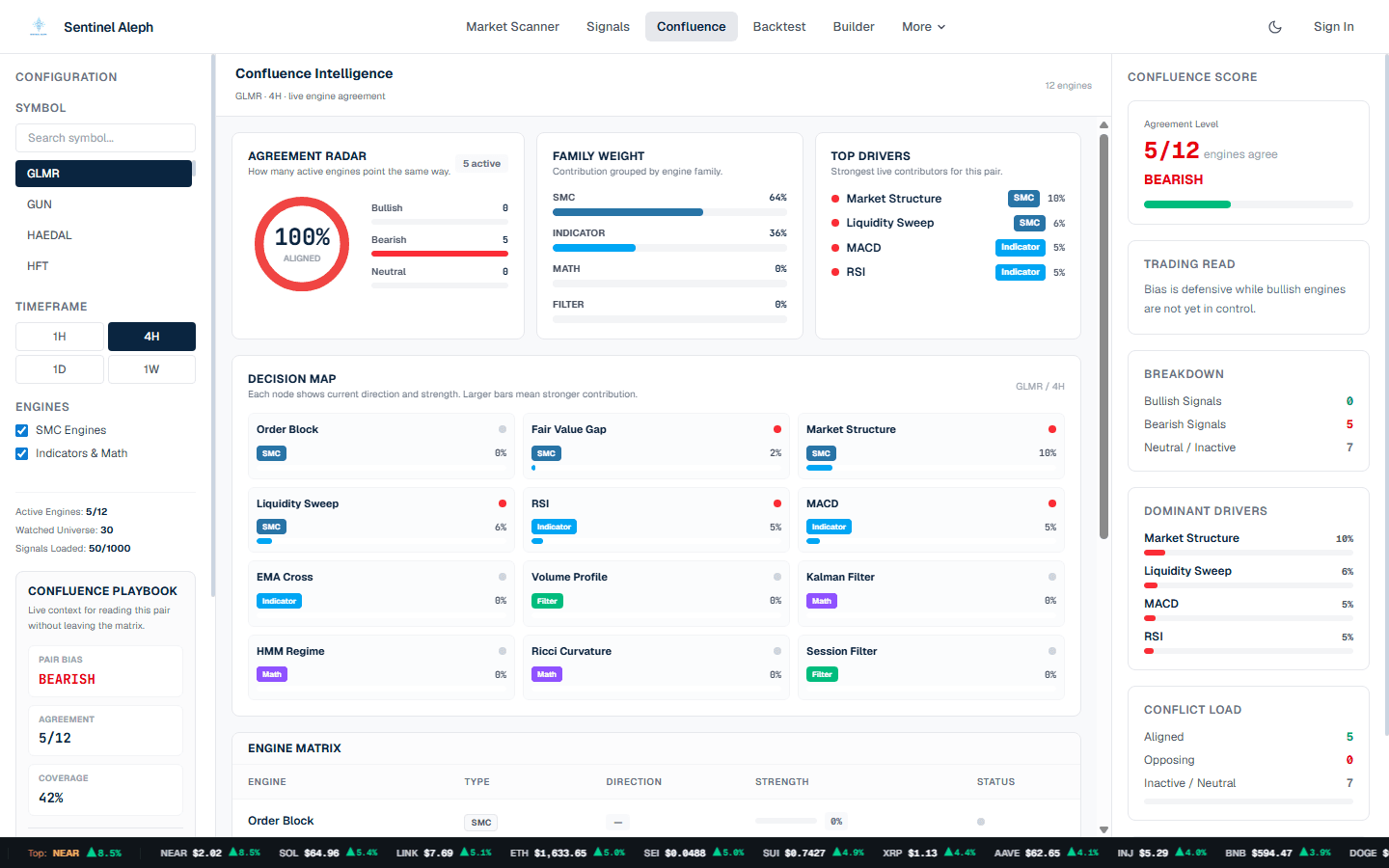Screen dimensions: 1389x868
Task: Click the SMC badge on Order Block node
Action: coord(271,453)
